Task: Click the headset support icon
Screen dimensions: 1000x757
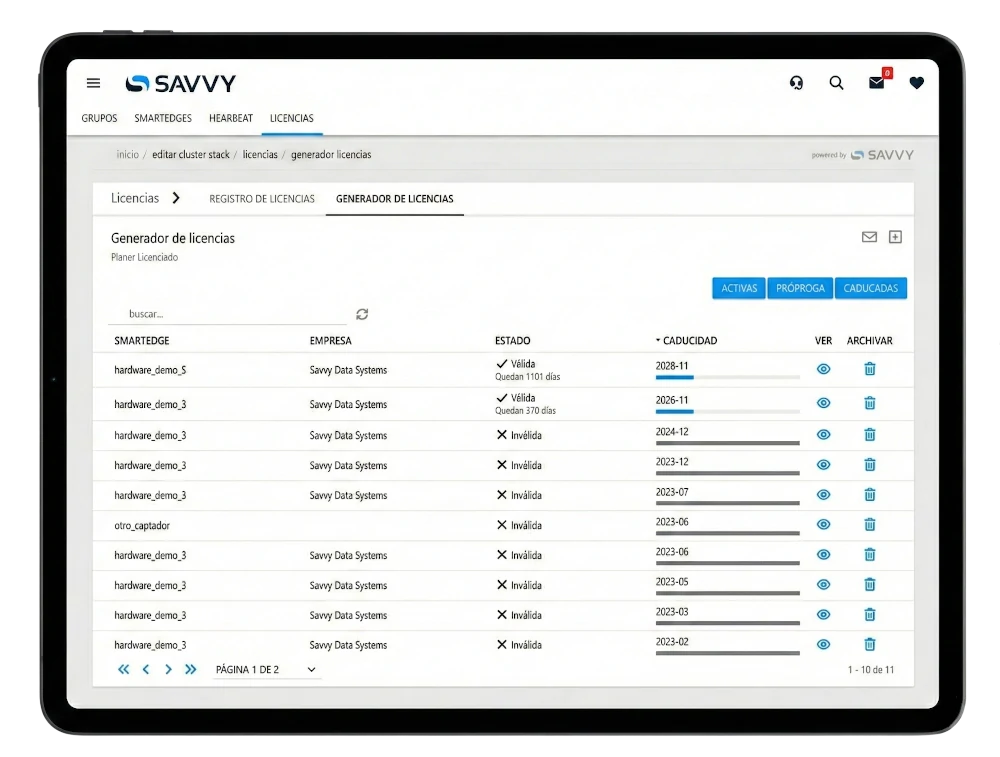Action: coord(796,84)
